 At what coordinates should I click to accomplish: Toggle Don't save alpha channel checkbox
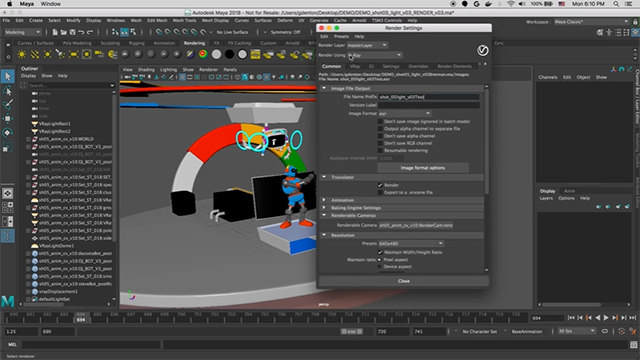pos(380,136)
